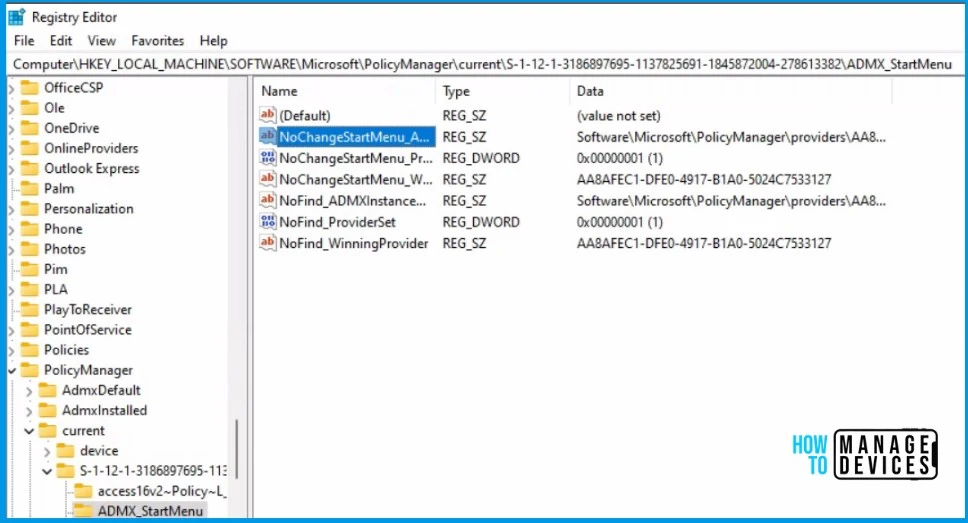Collapse the S-1-12-1-3186897695 tree node
Image resolution: width=968 pixels, height=523 pixels.
(x=47, y=472)
